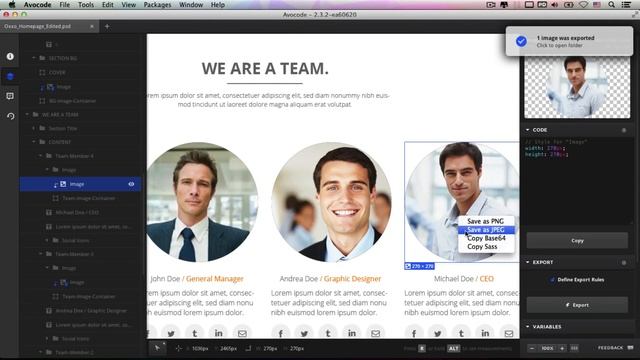Open Spotlight search in menu bar
This screenshot has width=640, height=360.
coord(611,4)
